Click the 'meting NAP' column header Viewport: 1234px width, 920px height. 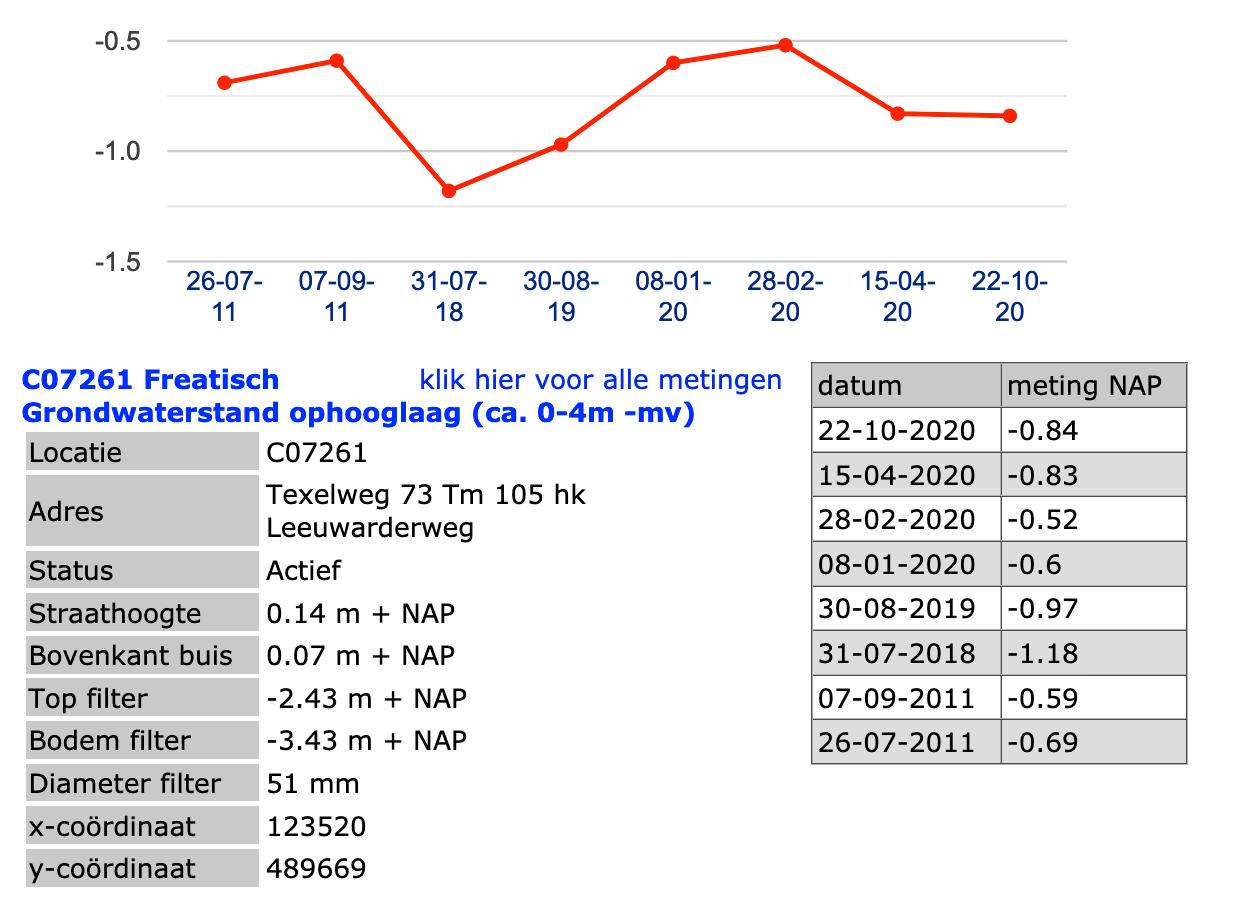[x=1094, y=385]
